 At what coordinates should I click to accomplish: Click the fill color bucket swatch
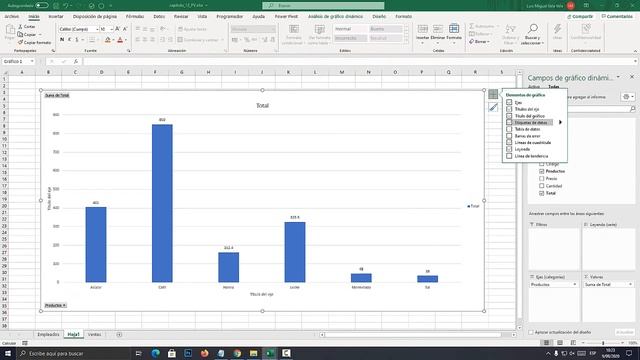108,40
